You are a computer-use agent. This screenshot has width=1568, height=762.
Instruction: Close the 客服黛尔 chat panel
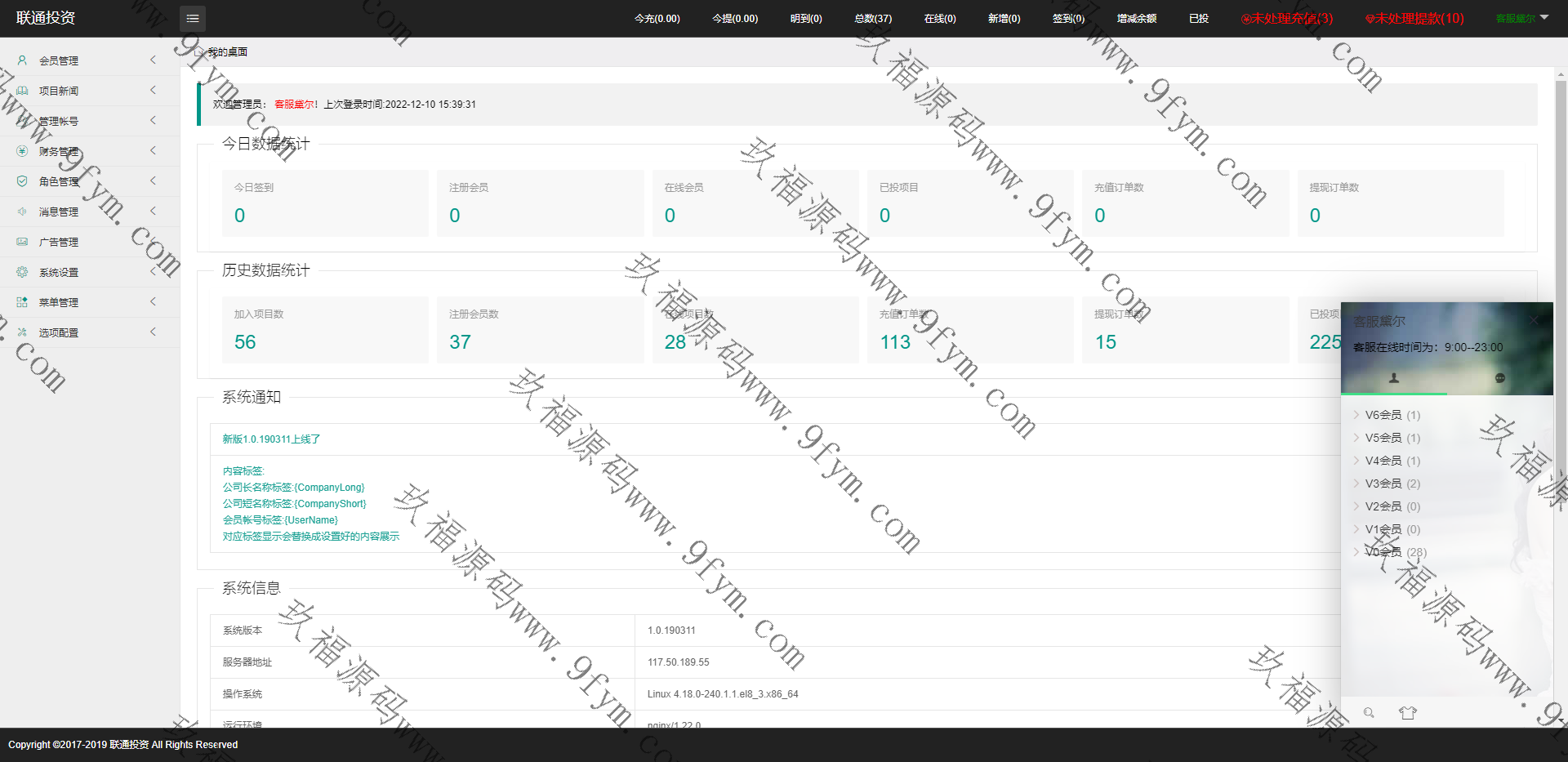click(x=1535, y=320)
